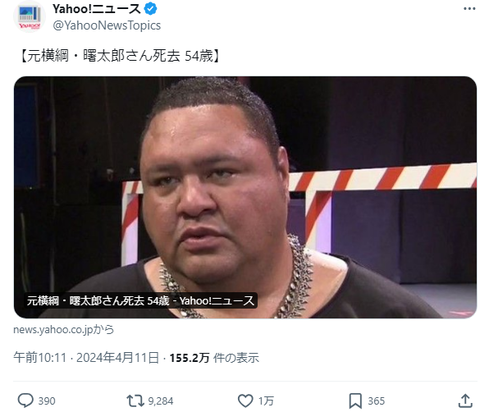480x412 pixels.
Task: Bookmark this post using bookmark icon
Action: click(355, 401)
